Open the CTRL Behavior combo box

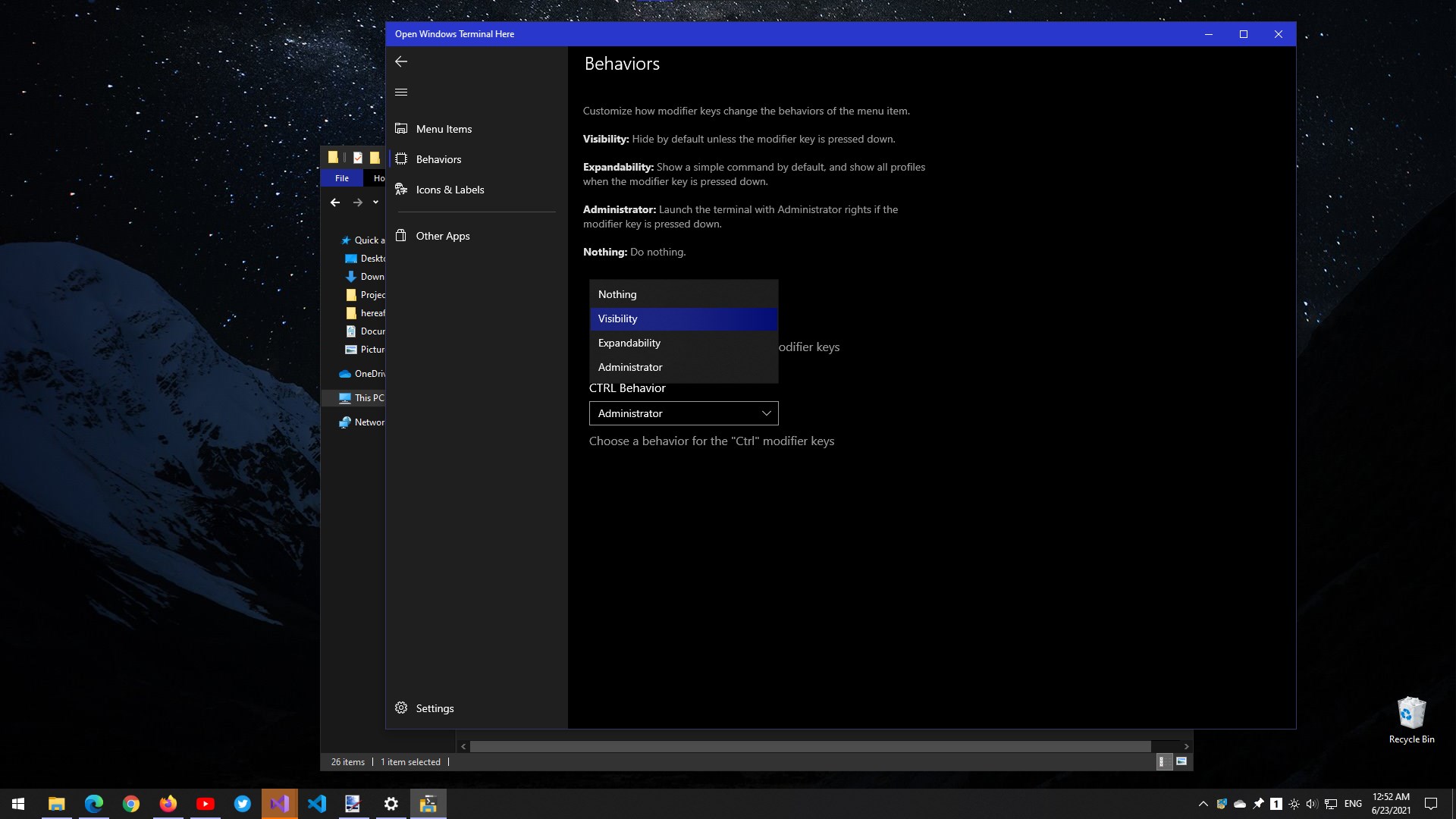[683, 413]
